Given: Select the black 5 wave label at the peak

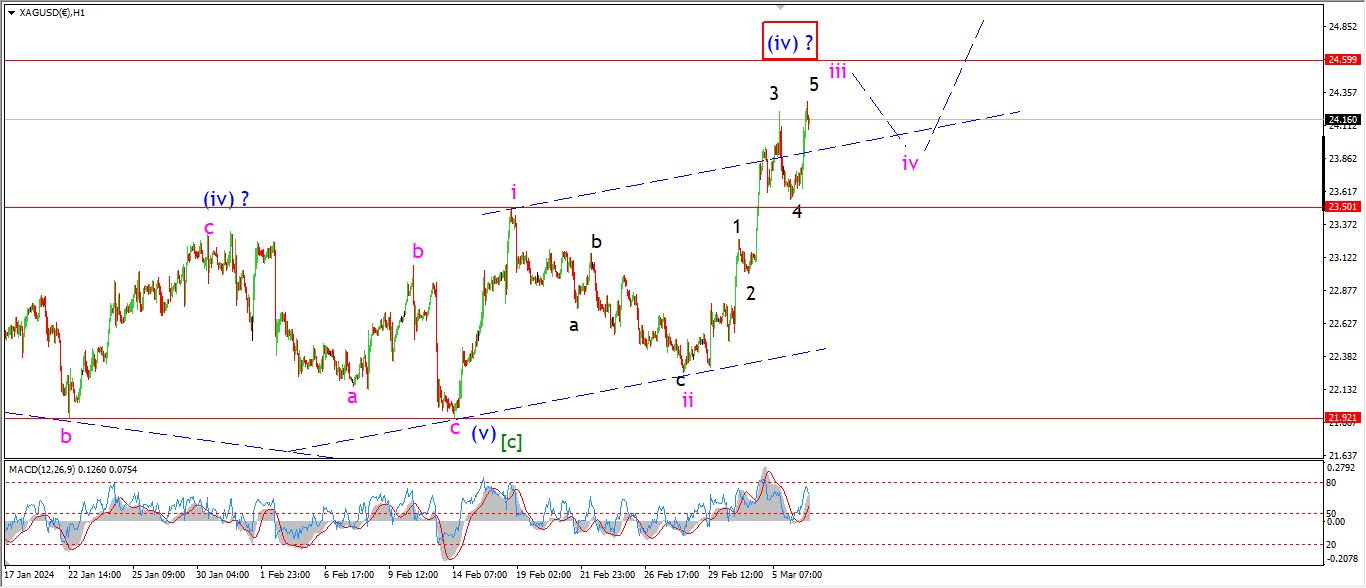Looking at the screenshot, I should 814,84.
